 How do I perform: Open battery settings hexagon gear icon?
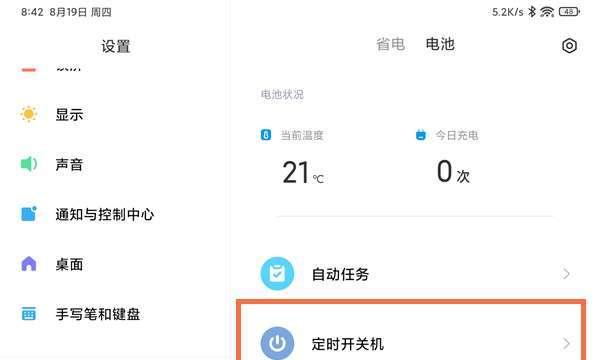tap(569, 46)
